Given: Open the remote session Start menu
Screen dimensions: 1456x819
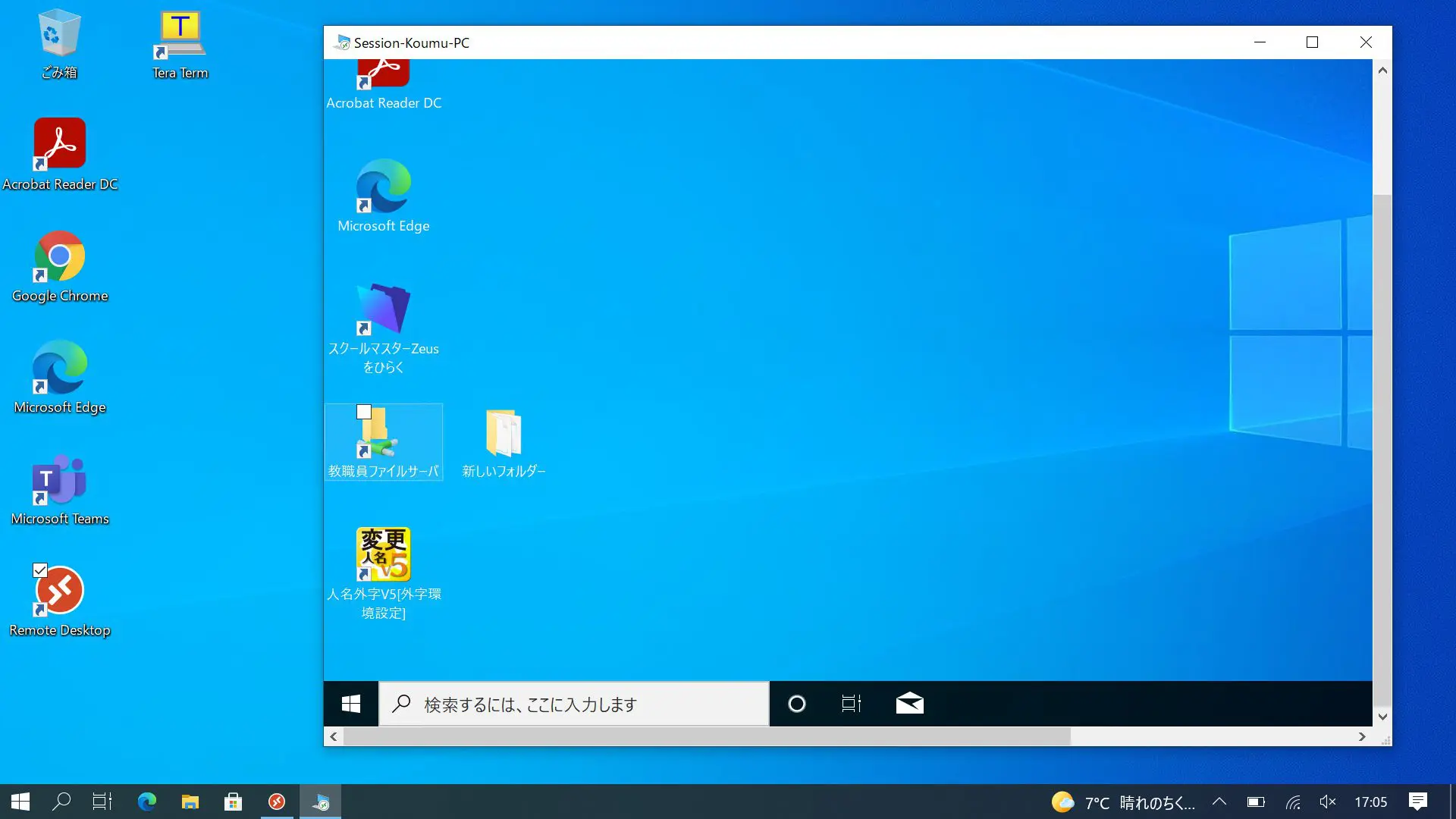Looking at the screenshot, I should (x=350, y=704).
